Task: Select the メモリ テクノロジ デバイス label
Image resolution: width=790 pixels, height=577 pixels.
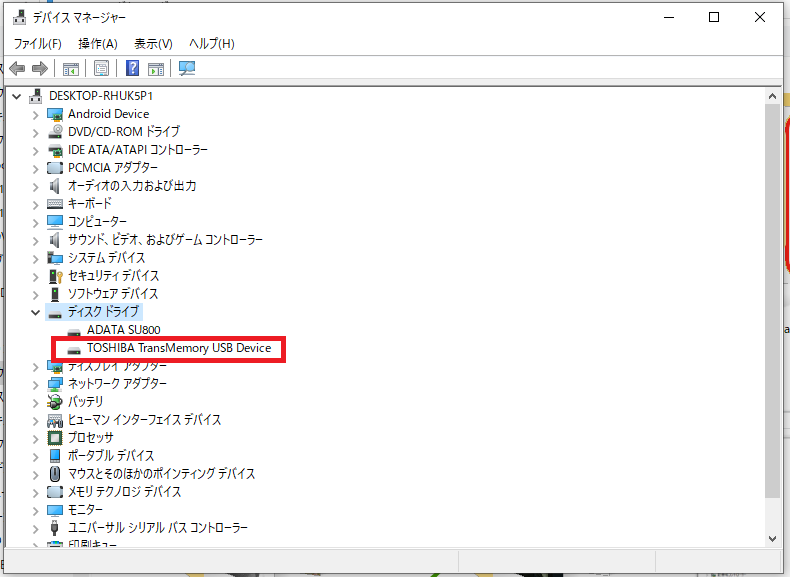Action: coord(124,492)
